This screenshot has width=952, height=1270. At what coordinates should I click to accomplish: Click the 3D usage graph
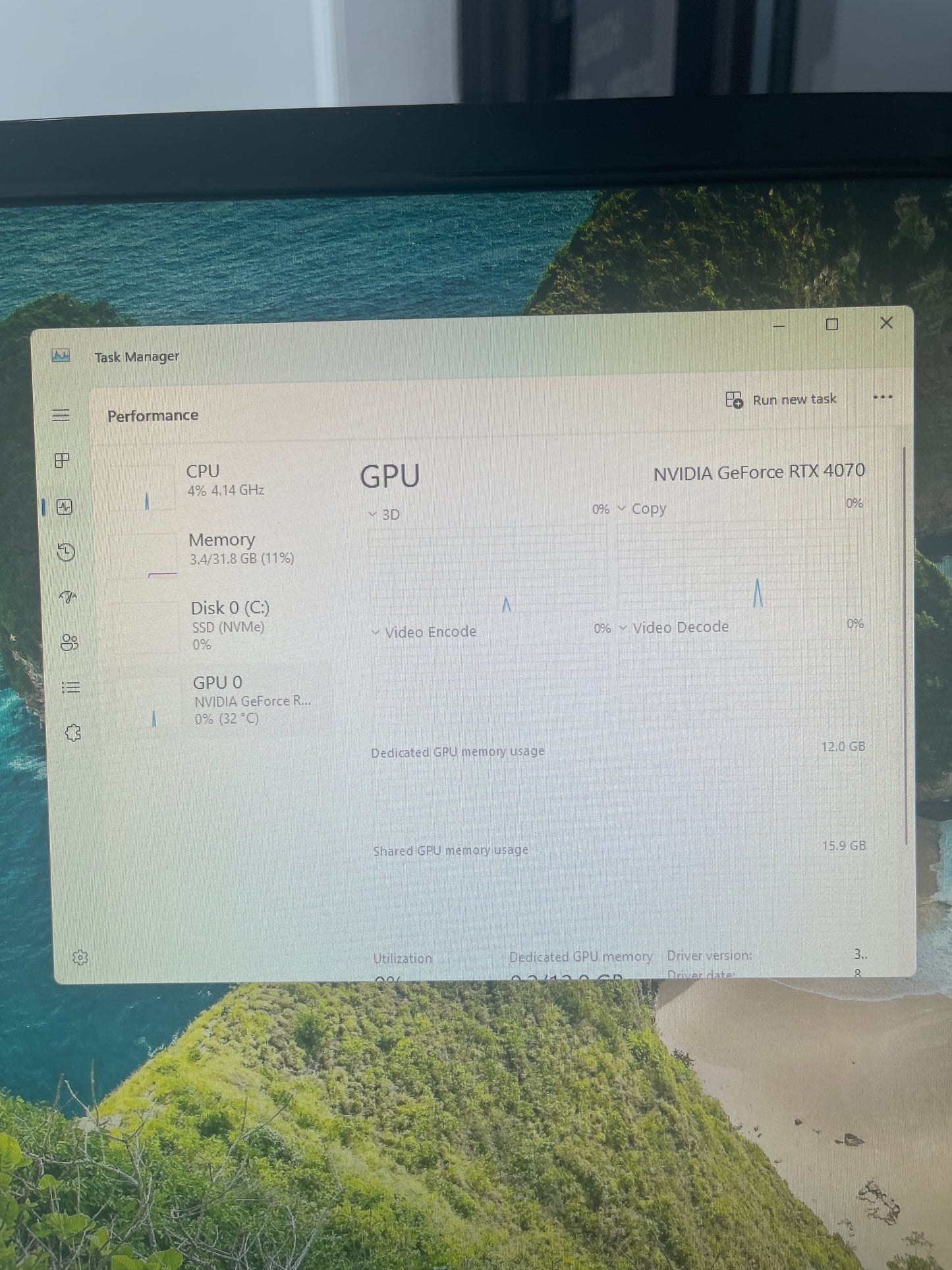tap(488, 569)
